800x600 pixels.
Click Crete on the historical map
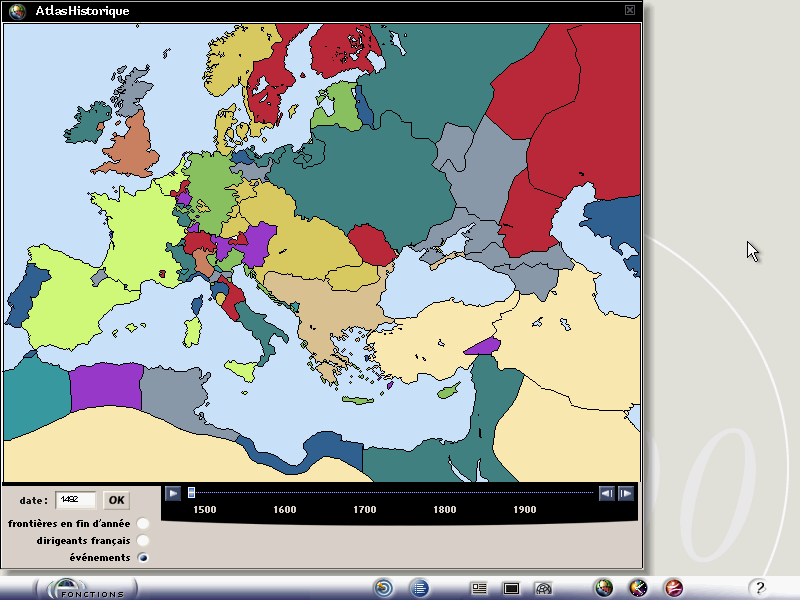(358, 401)
